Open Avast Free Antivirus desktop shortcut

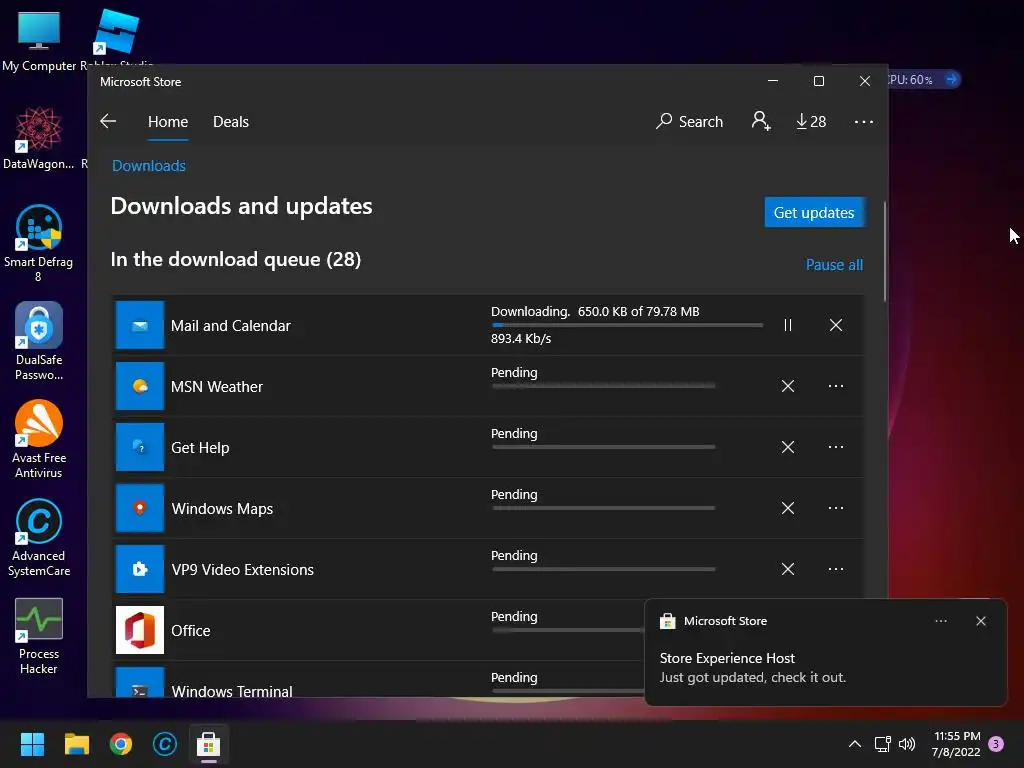pos(39,439)
